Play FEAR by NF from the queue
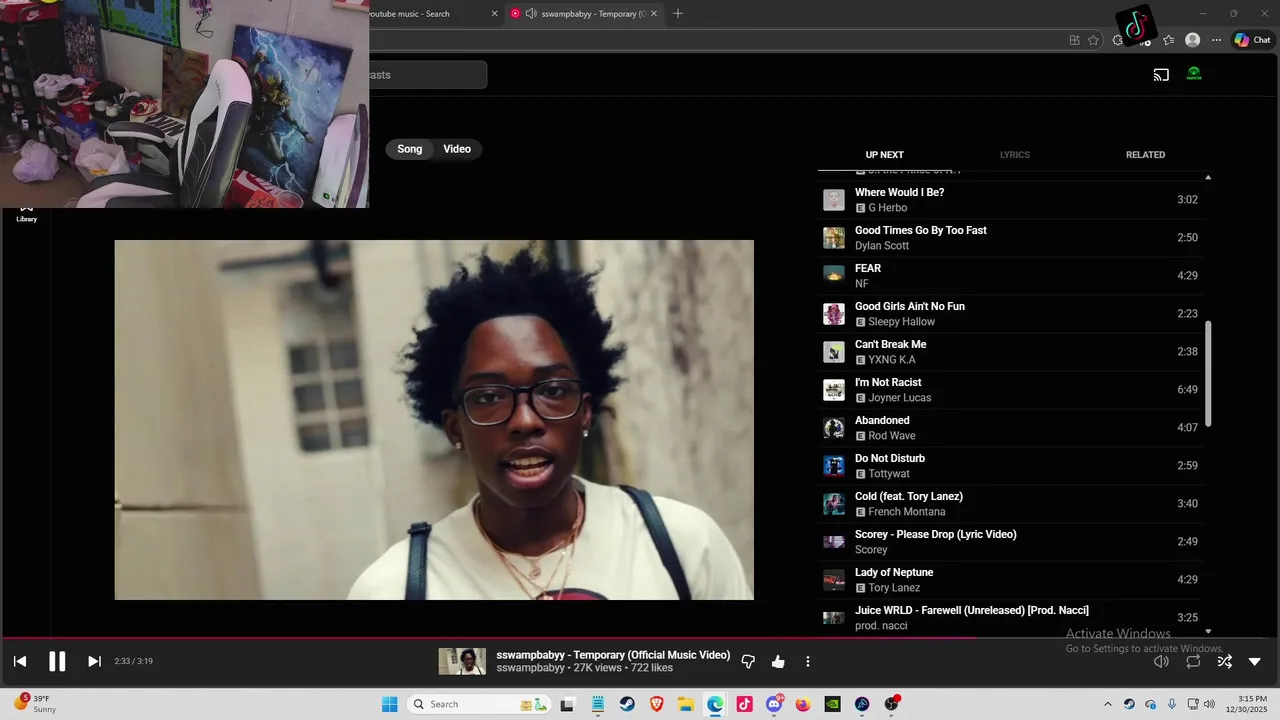Screen dimensions: 1280x720 [1010, 276]
